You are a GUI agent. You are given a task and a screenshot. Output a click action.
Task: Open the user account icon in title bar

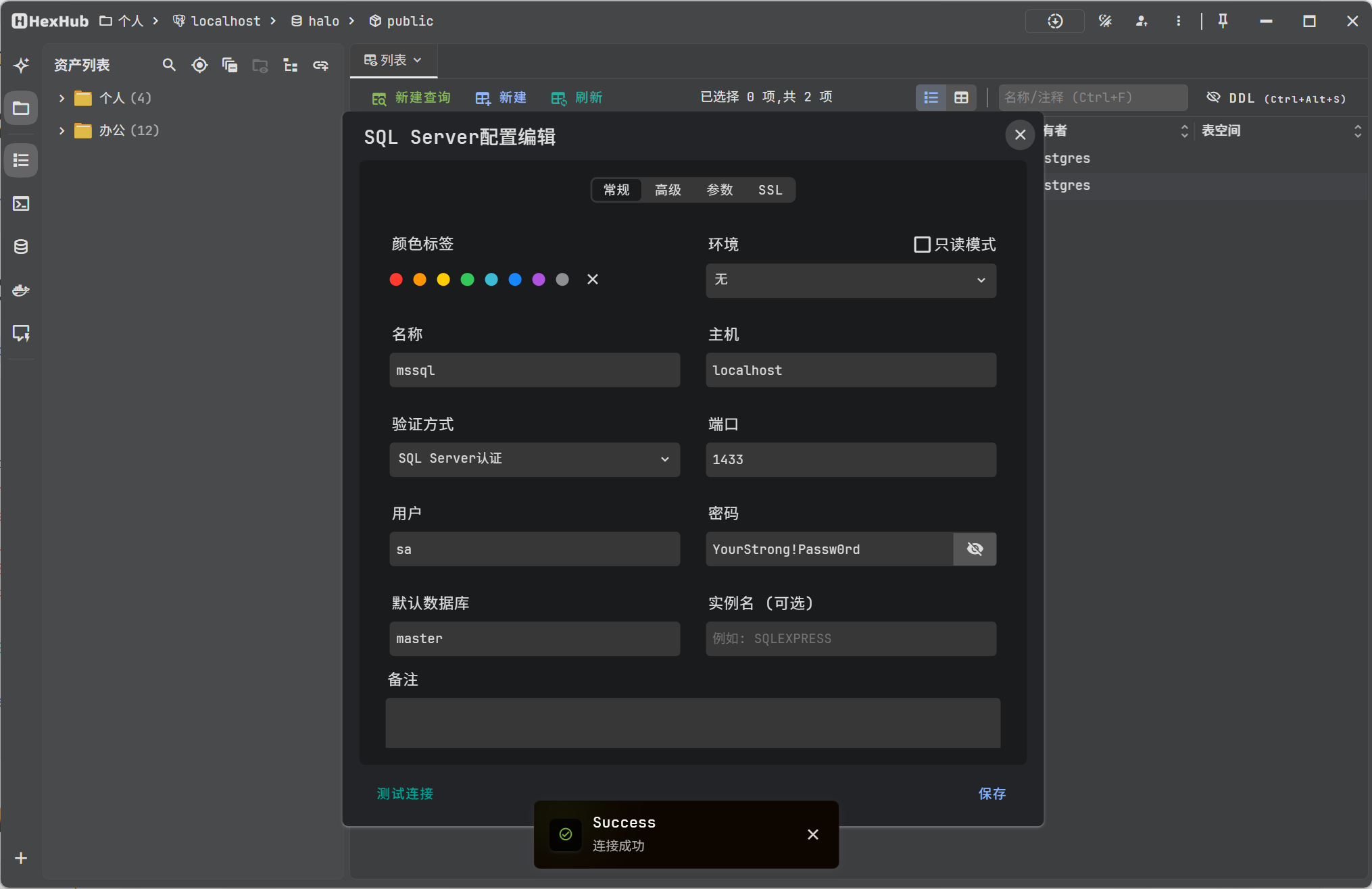coord(1142,21)
